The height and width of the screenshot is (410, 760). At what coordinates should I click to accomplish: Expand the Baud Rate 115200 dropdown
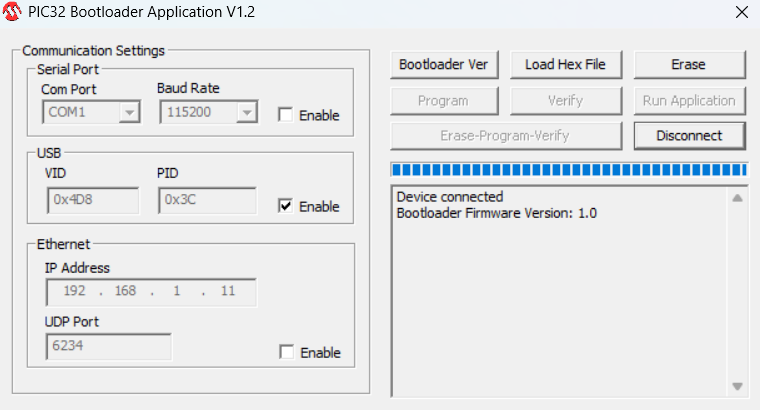pyautogui.click(x=208, y=112)
